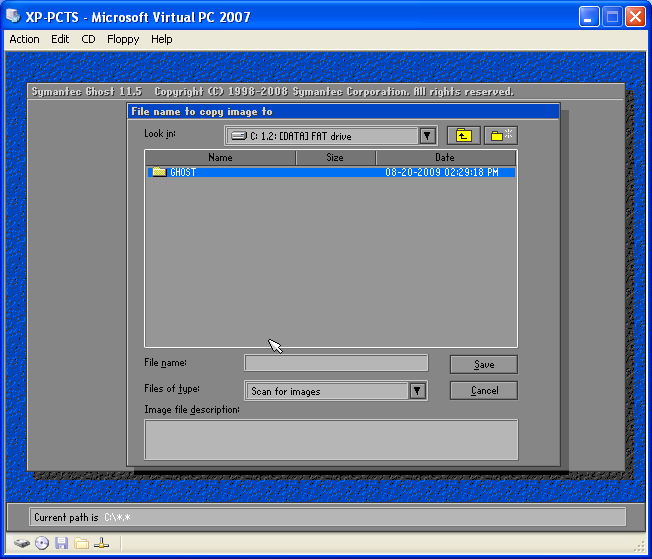Sort by the Name column header
The image size is (652, 559).
coord(220,158)
